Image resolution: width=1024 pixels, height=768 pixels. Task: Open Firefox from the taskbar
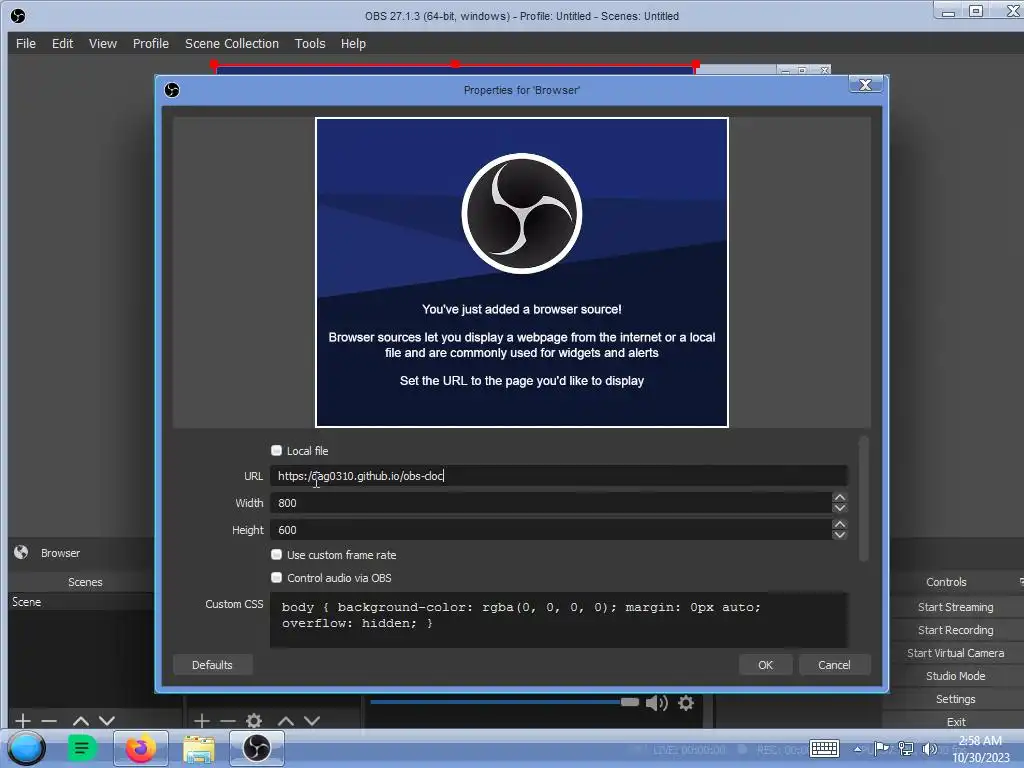click(140, 748)
